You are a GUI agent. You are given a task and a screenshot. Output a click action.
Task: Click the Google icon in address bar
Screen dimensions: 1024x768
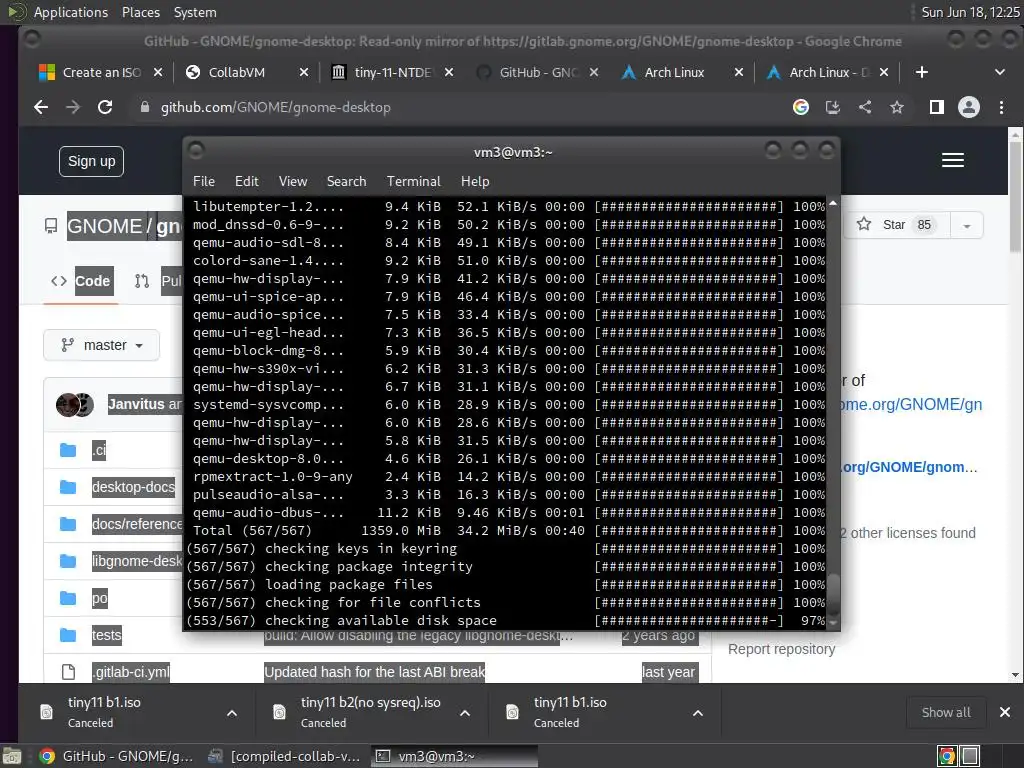pos(801,107)
